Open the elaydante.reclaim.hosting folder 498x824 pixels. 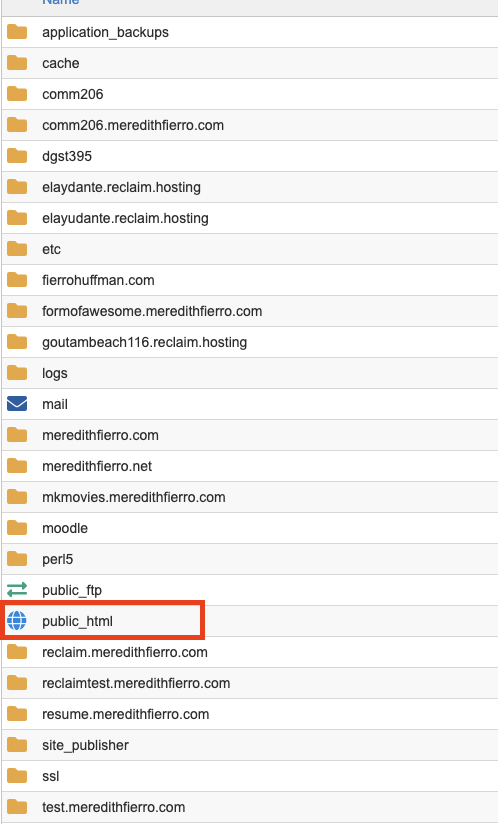[x=121, y=187]
